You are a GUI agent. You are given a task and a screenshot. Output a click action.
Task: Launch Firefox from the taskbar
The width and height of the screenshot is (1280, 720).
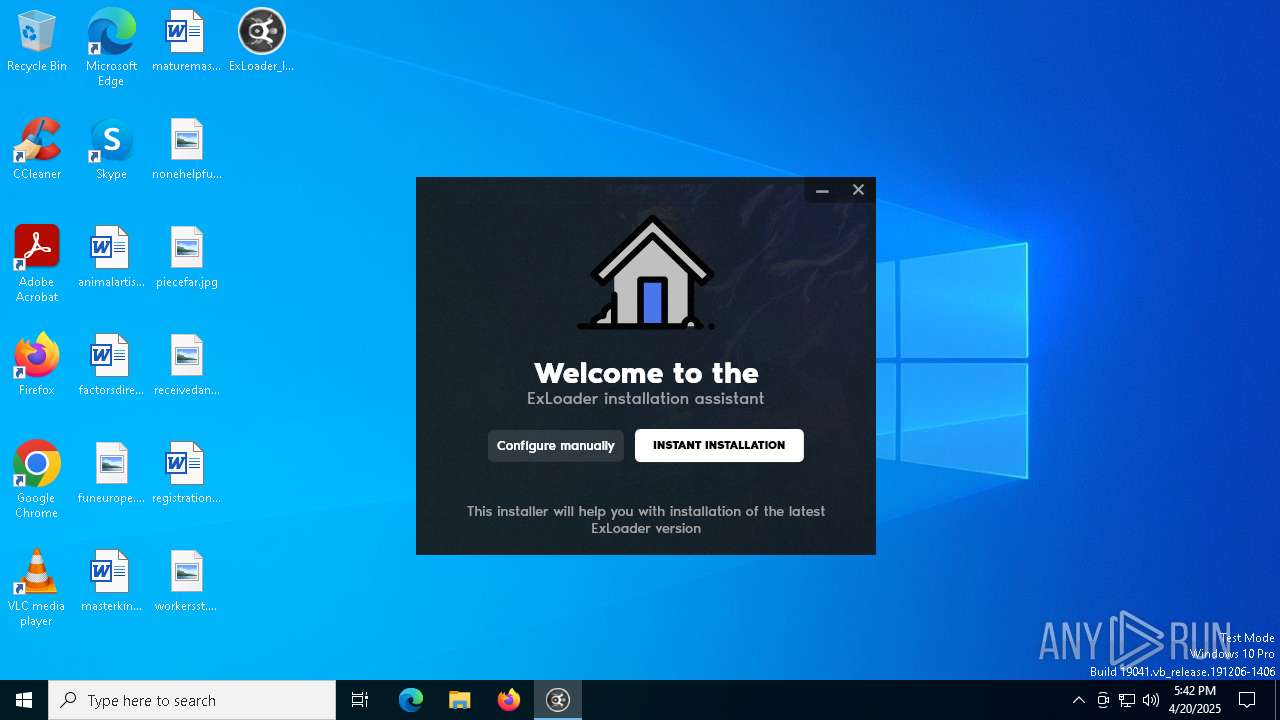click(509, 700)
